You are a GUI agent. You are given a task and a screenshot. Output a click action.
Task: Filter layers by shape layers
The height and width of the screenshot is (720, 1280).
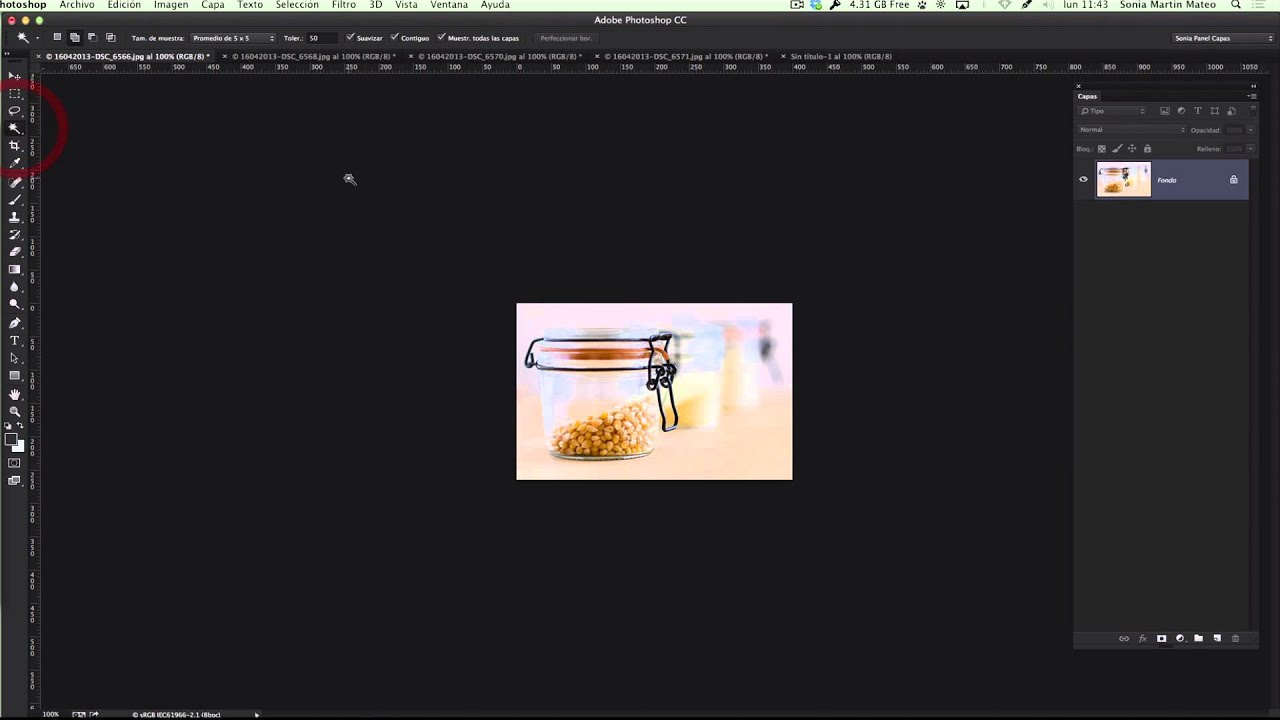(1215, 111)
